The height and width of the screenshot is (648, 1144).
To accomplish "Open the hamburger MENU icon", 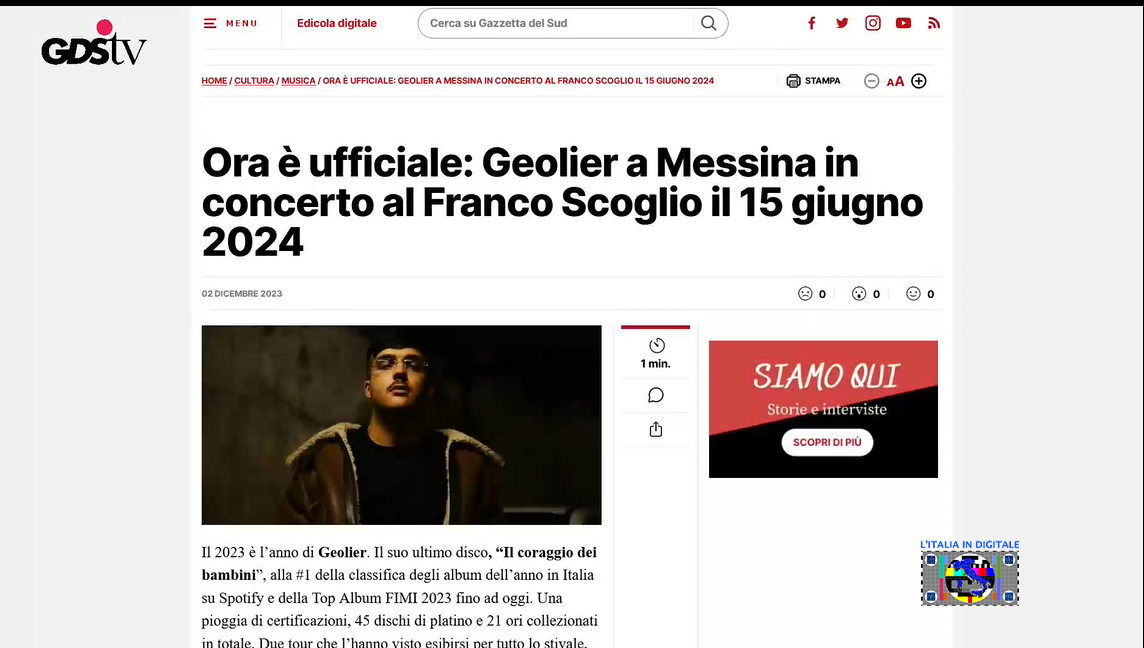I will tap(210, 23).
